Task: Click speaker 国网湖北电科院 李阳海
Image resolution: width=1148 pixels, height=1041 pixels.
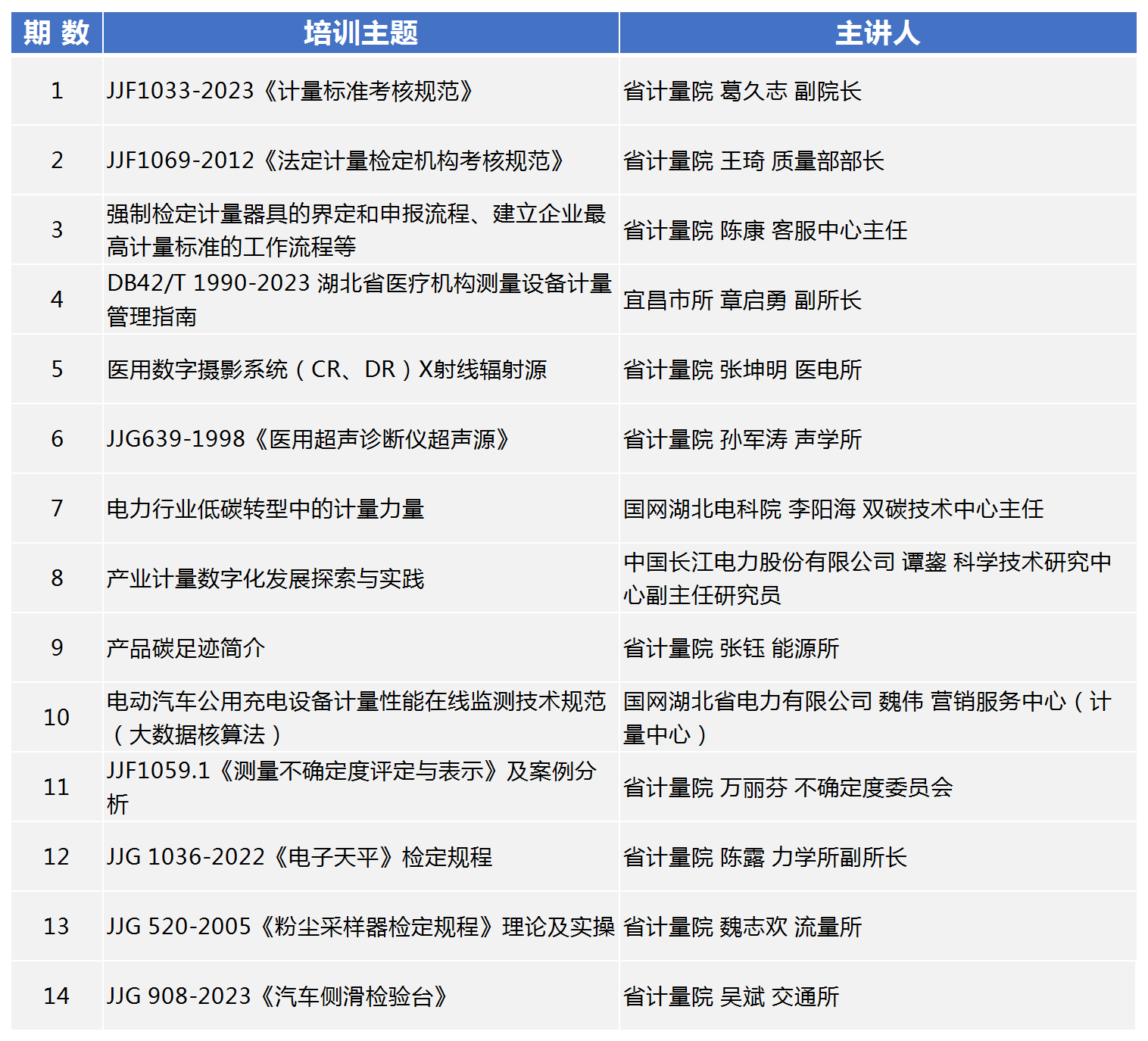Action: coord(833,509)
